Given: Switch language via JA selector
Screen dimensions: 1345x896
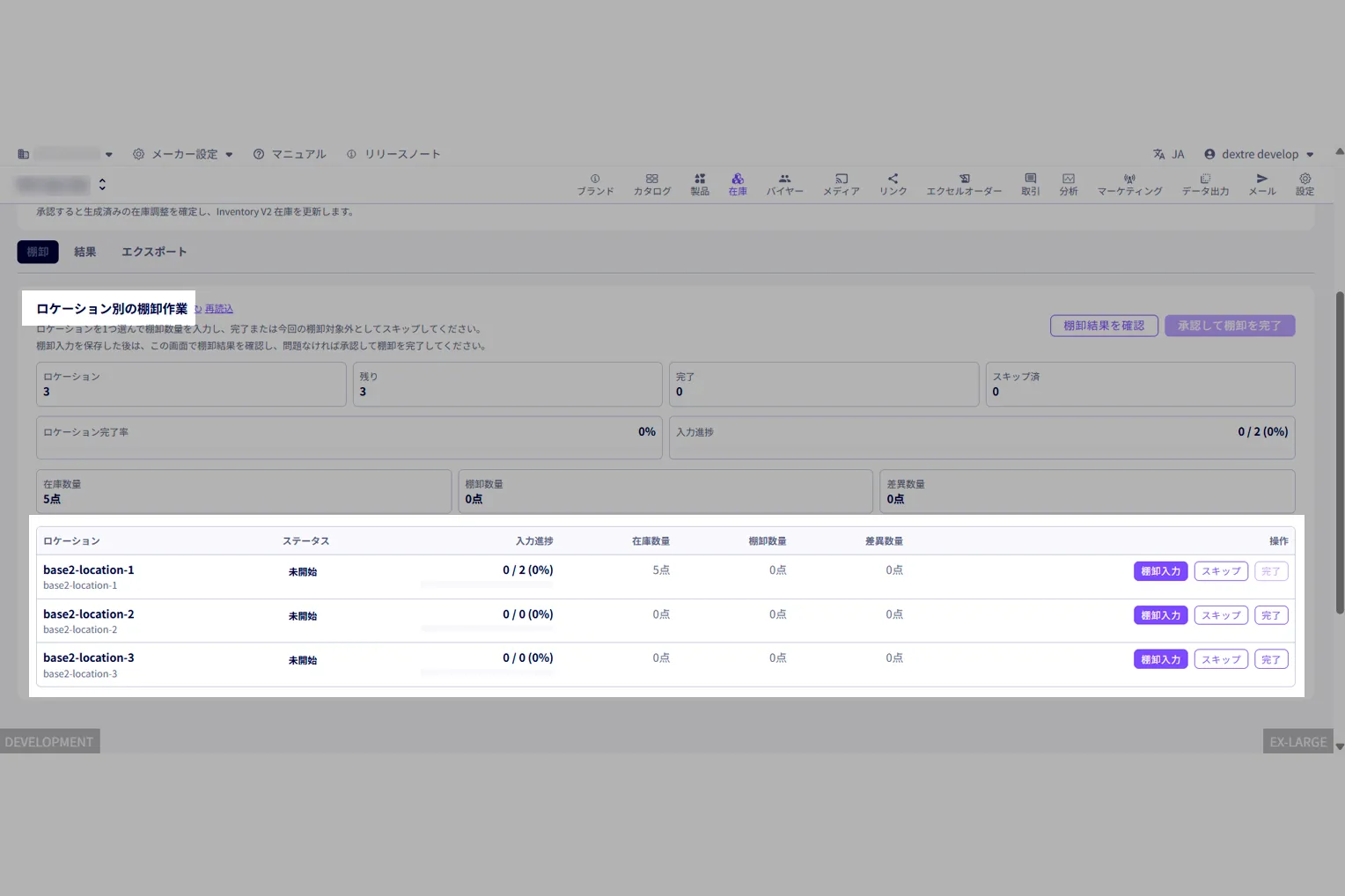Looking at the screenshot, I should pos(1169,154).
